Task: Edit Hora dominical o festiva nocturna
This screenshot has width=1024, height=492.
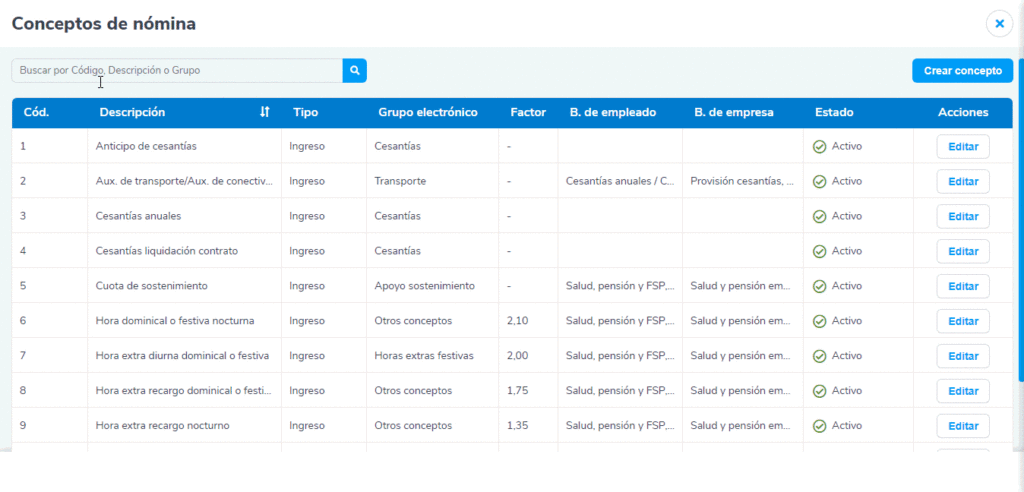Action: tap(962, 322)
